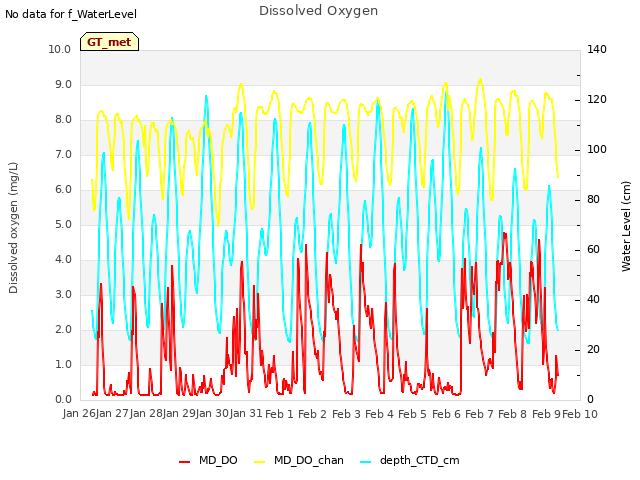640x480 pixels.
Task: Click the 'No data for f_WaterLevel' message
Action: [x=71, y=14]
